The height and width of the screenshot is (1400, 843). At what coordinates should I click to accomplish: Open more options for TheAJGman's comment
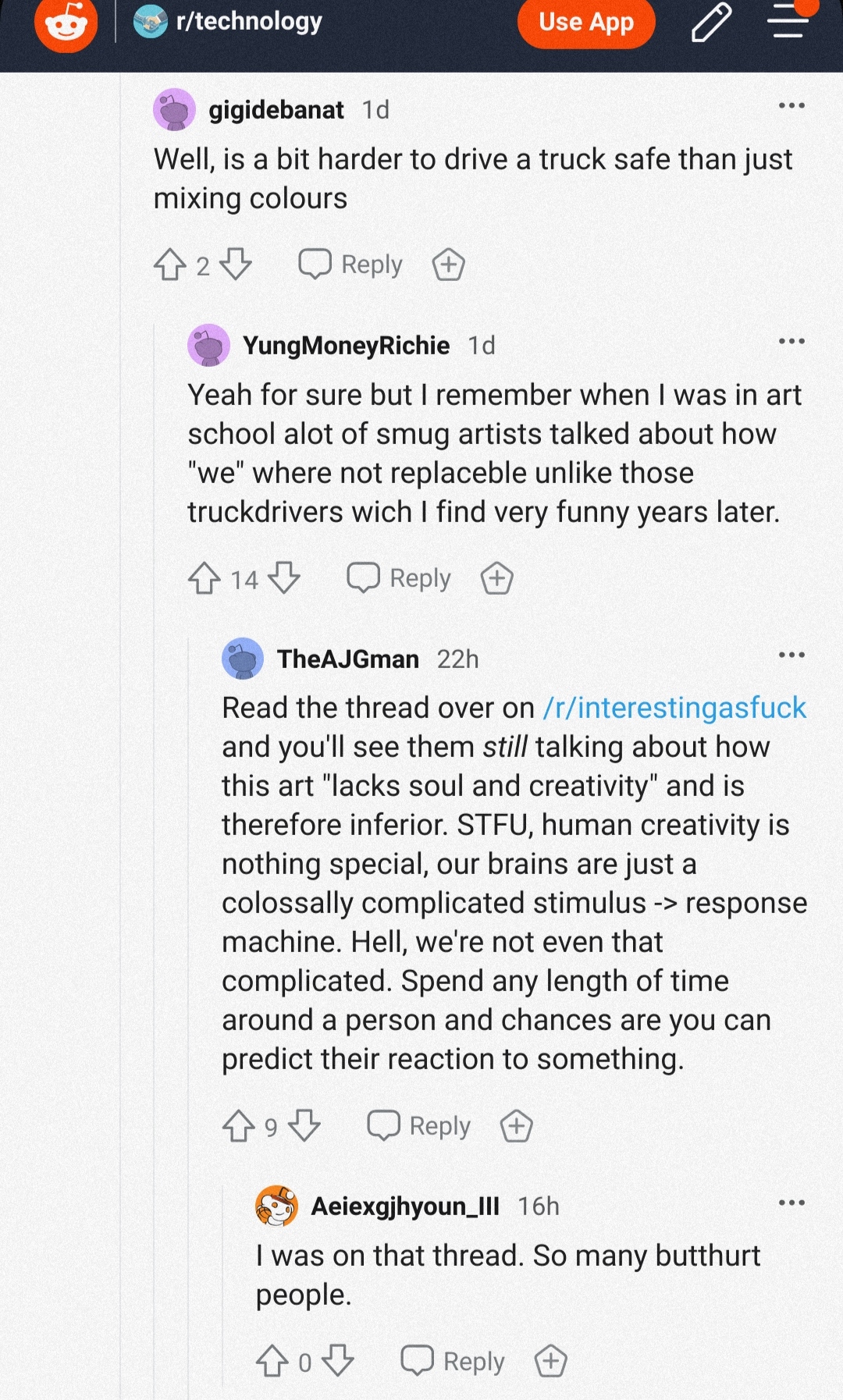791,655
